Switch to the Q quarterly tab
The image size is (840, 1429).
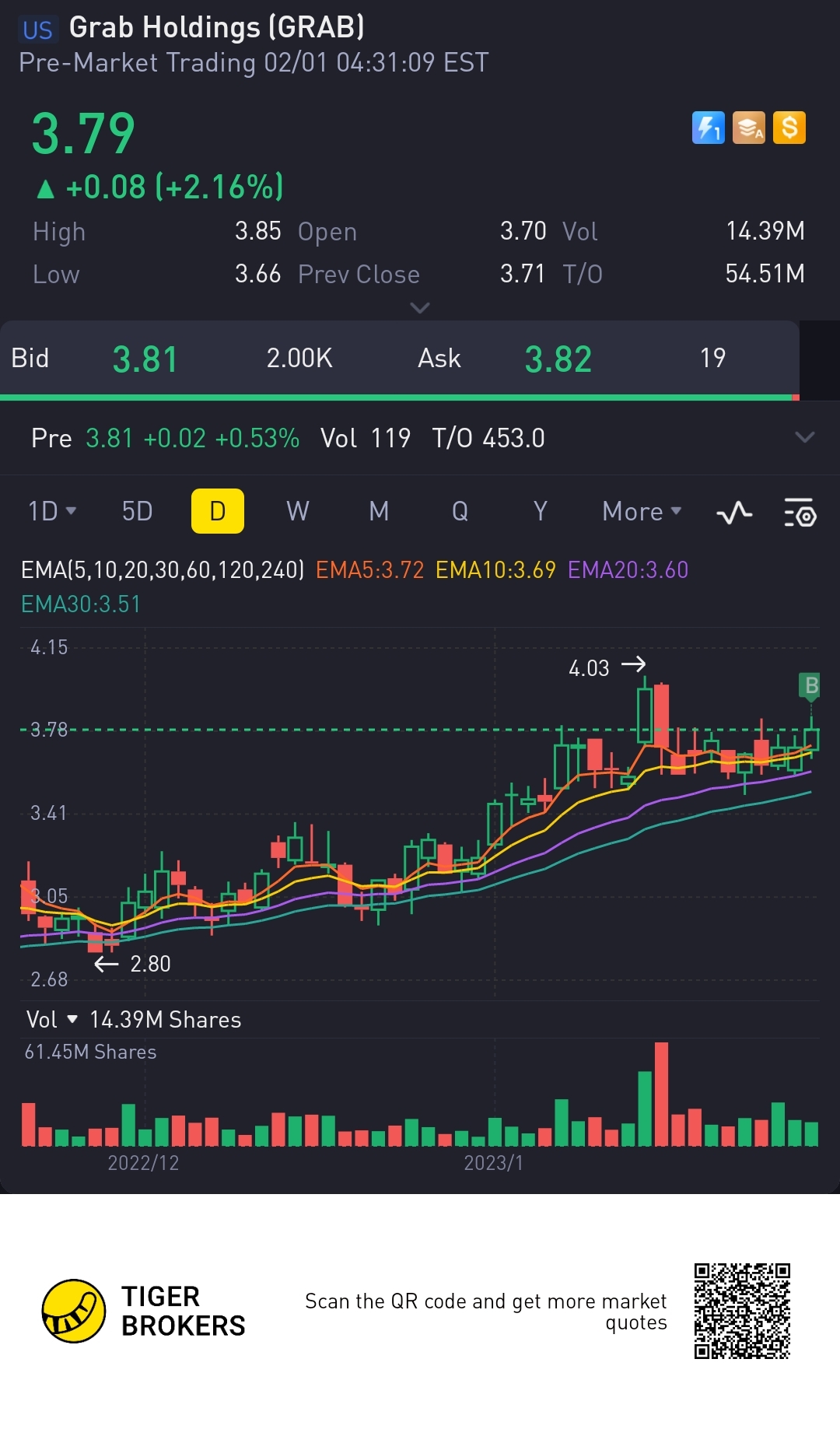pos(460,511)
